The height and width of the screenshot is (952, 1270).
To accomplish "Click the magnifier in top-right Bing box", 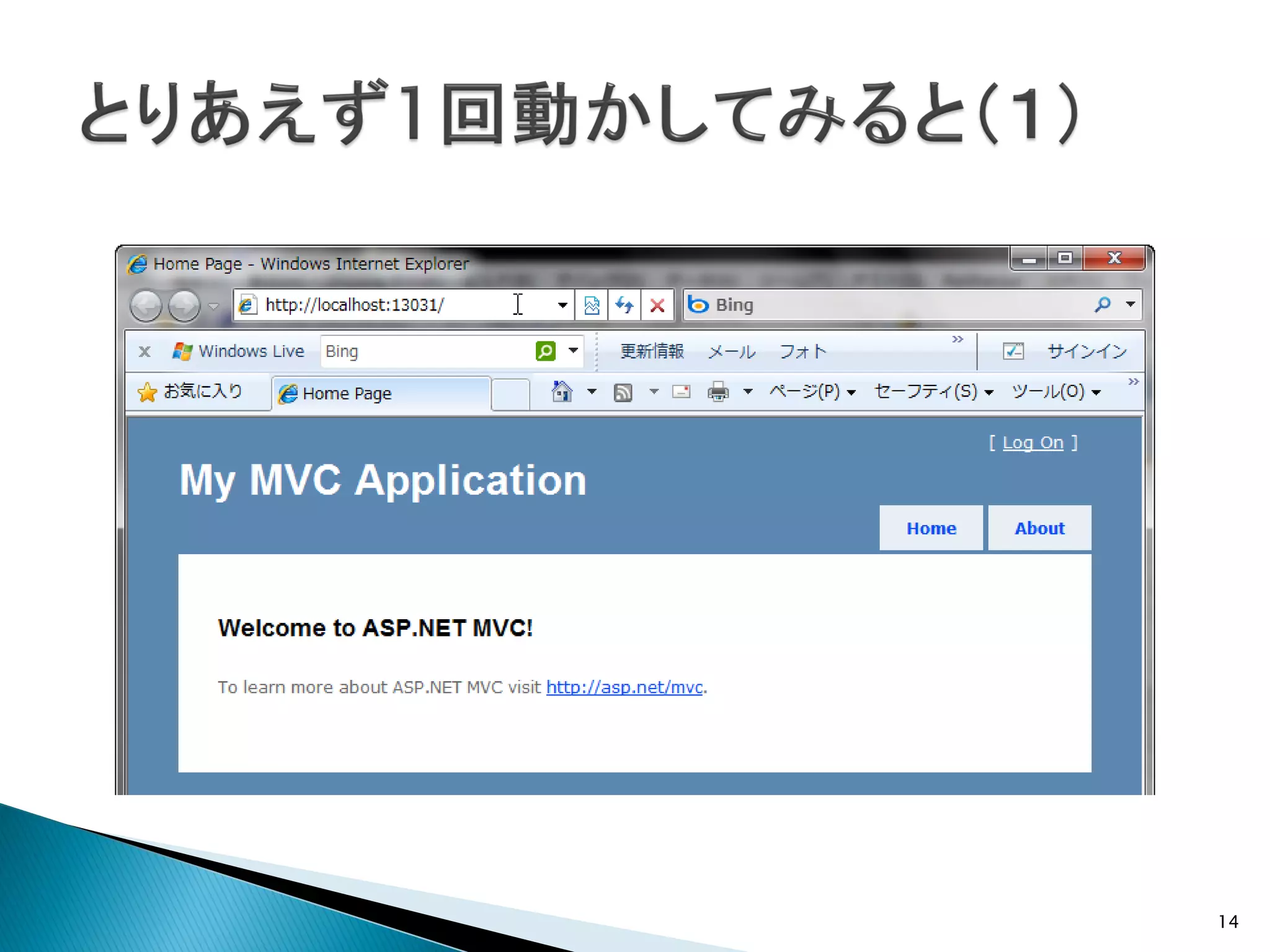I will click(x=1102, y=304).
